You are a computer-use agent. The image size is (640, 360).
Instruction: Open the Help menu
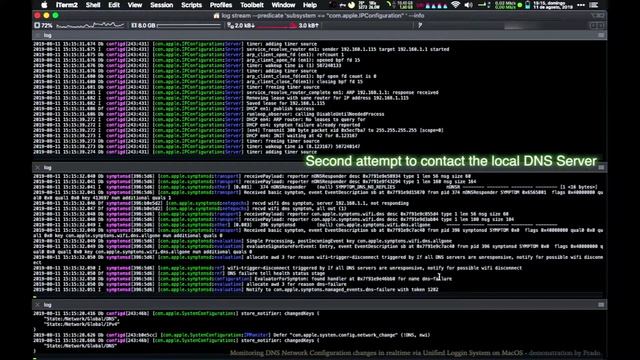pos(310,5)
